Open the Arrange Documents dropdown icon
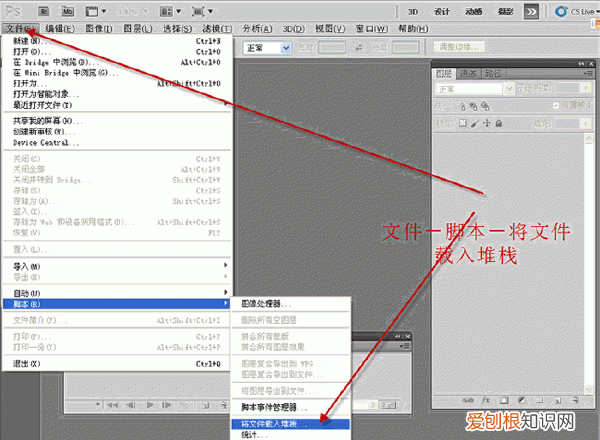 [x=170, y=11]
